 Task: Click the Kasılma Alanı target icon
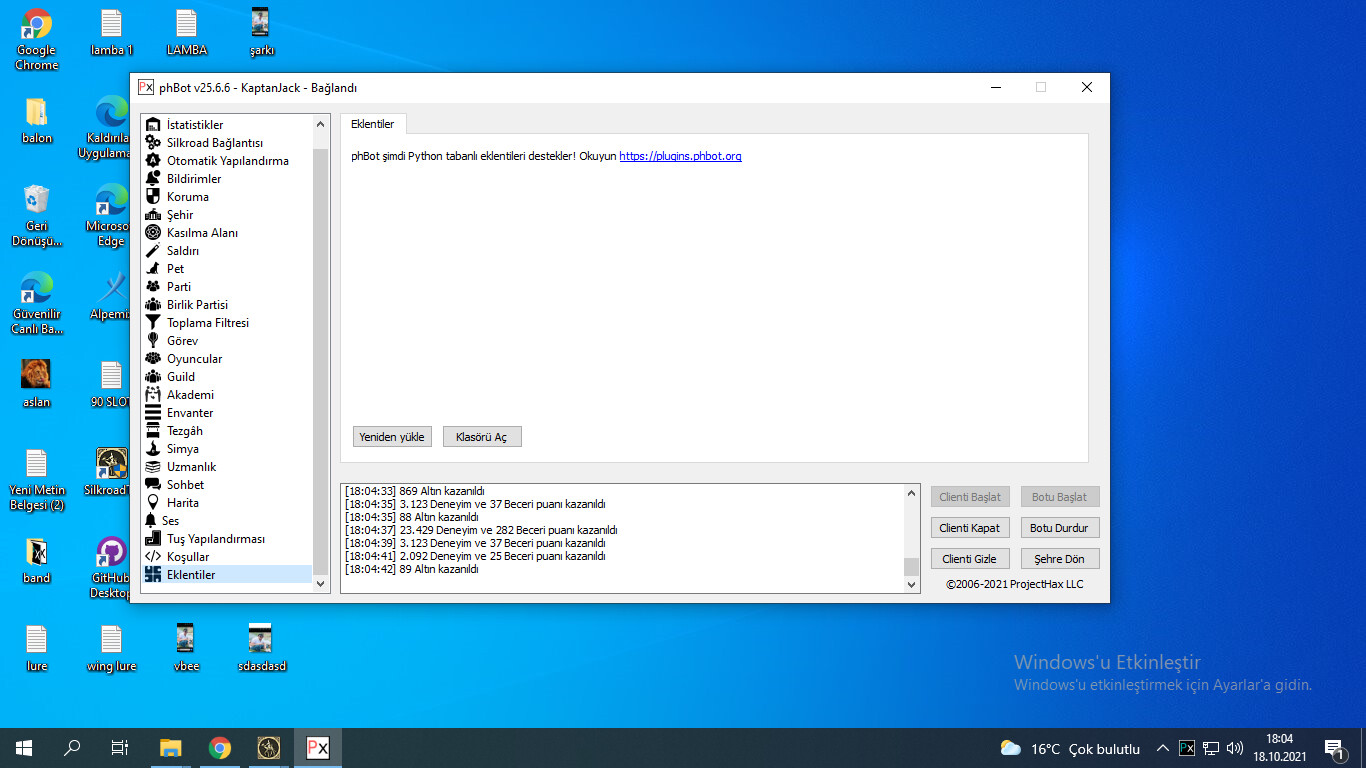coord(153,233)
